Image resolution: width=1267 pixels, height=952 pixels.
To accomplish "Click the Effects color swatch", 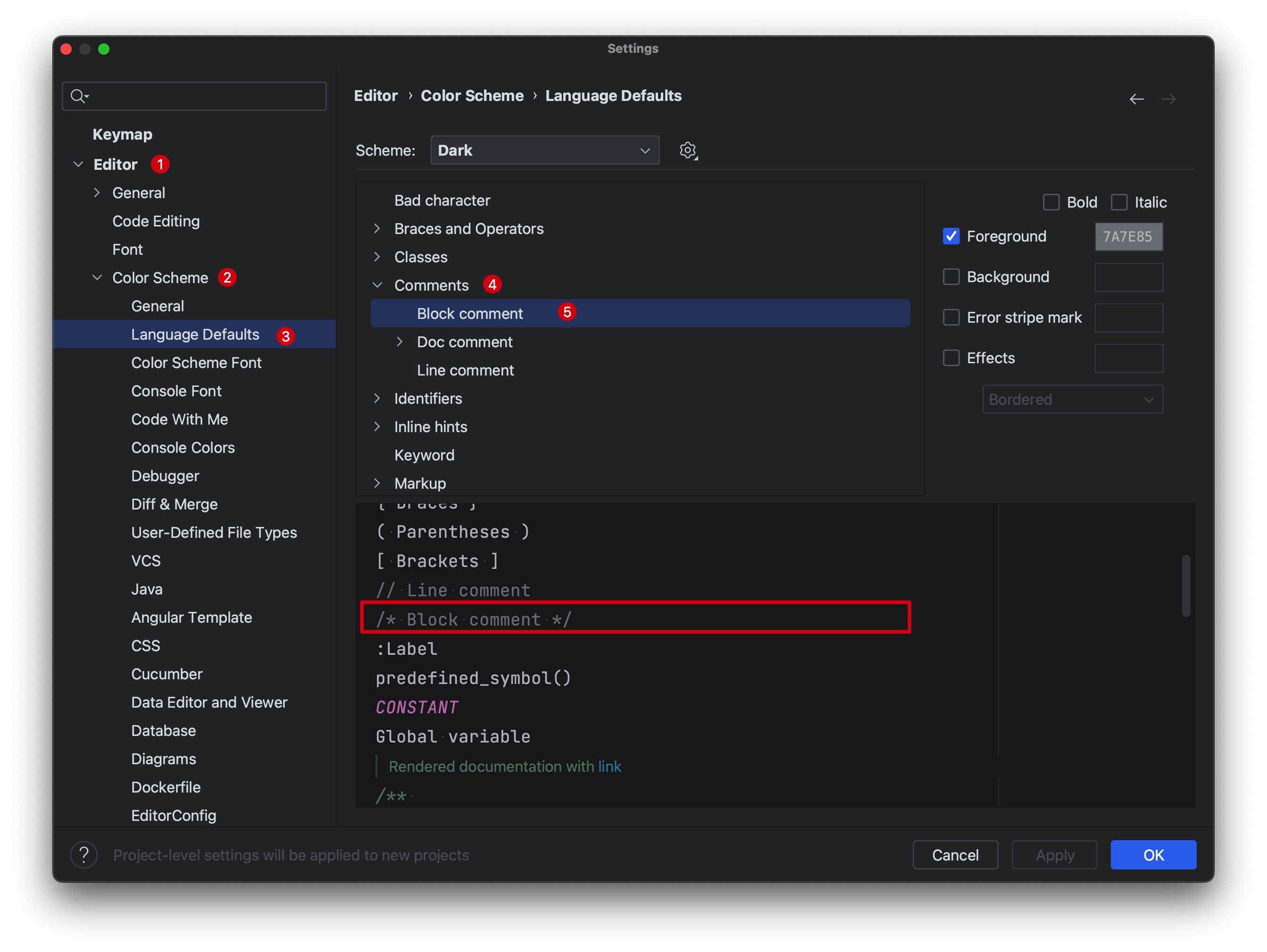I will (1128, 358).
